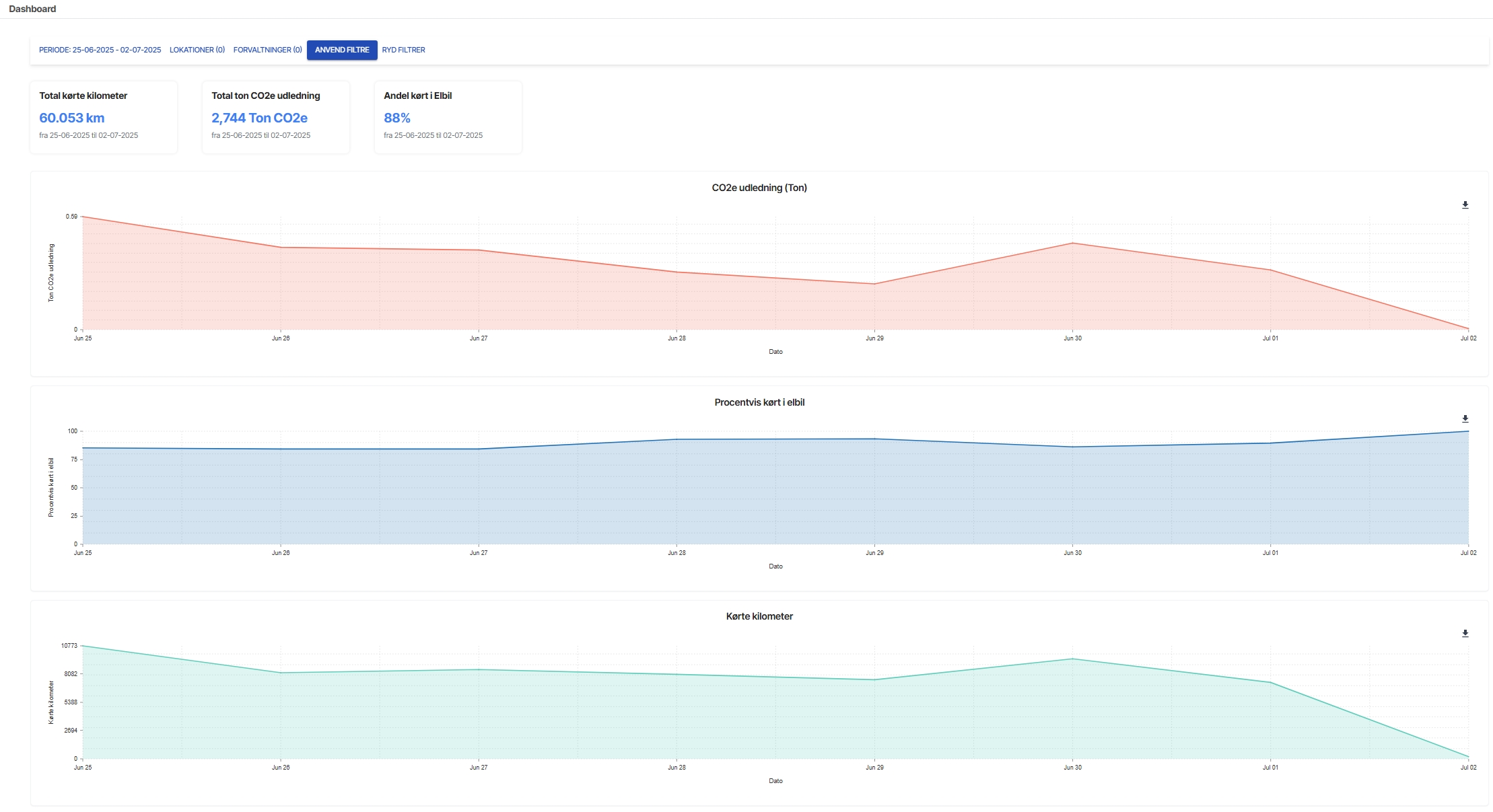Image resolution: width=1493 pixels, height=812 pixels.
Task: Download the CO2e udledning chart
Action: tap(1465, 205)
